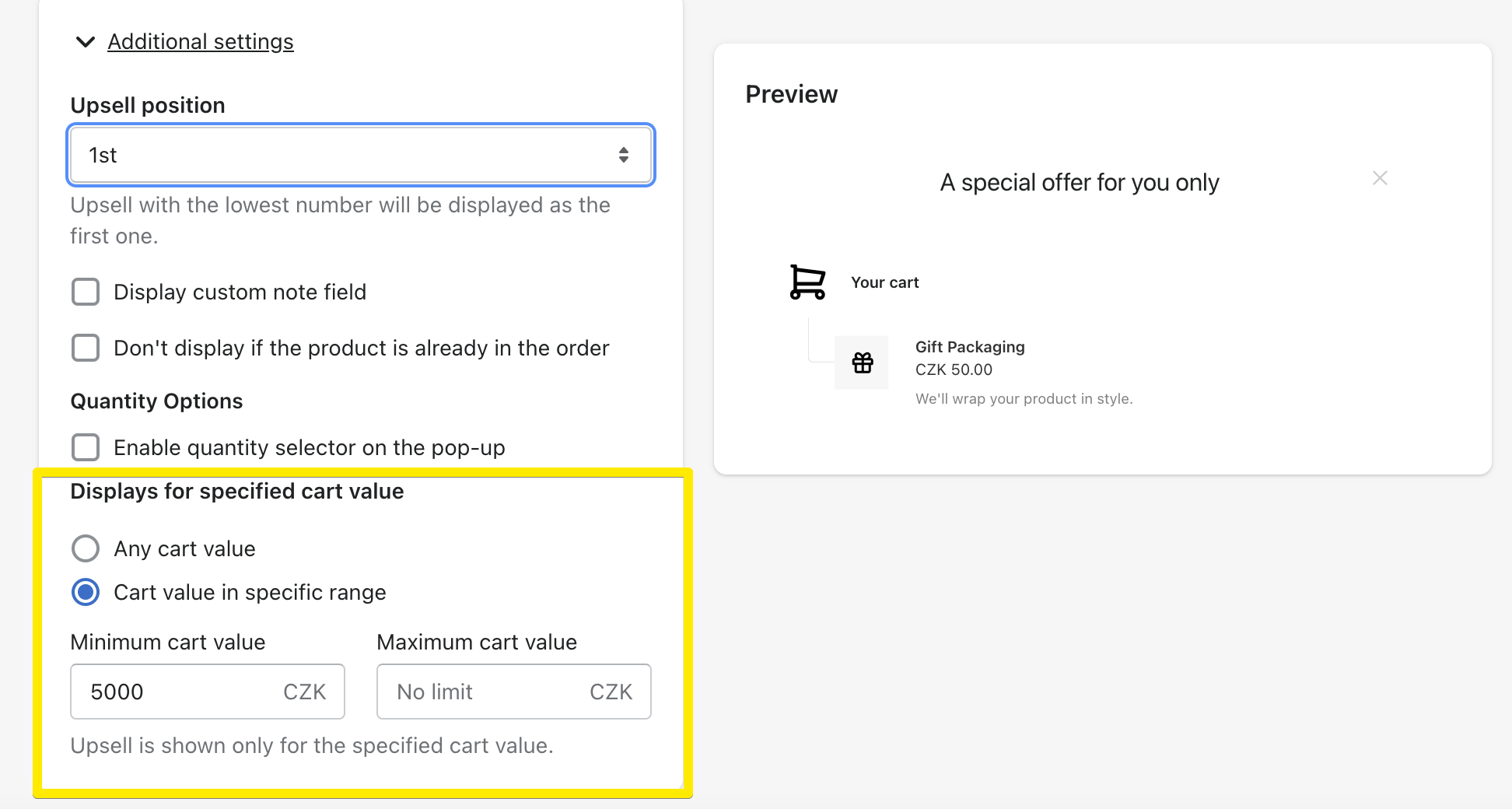Click the shopping cart icon in the preview
This screenshot has width=1512, height=809.
[x=807, y=282]
